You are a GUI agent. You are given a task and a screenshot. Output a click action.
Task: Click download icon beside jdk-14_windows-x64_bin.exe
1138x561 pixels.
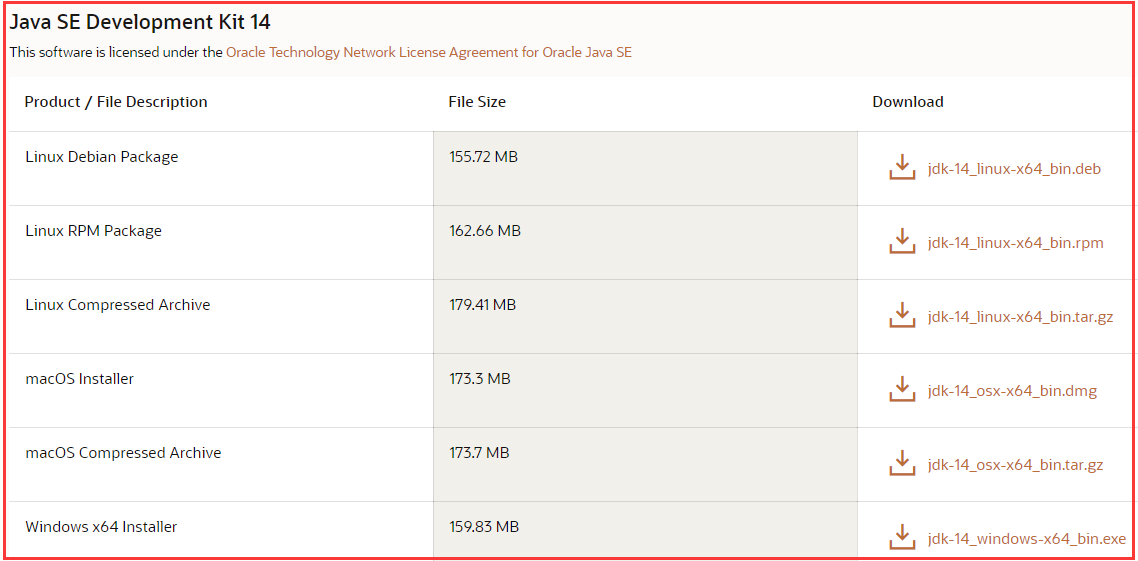click(x=902, y=537)
